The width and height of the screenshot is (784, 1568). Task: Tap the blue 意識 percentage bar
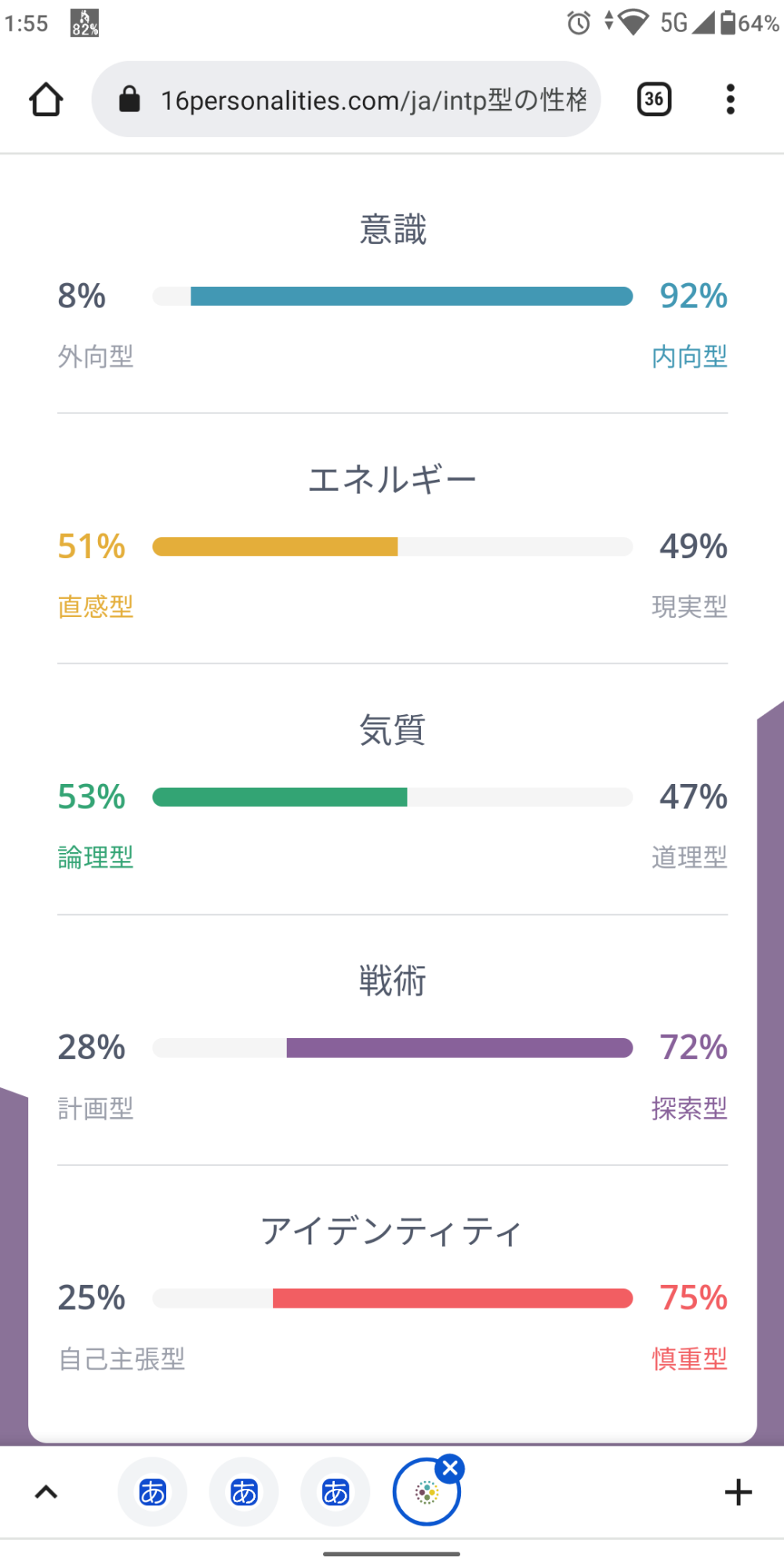412,296
